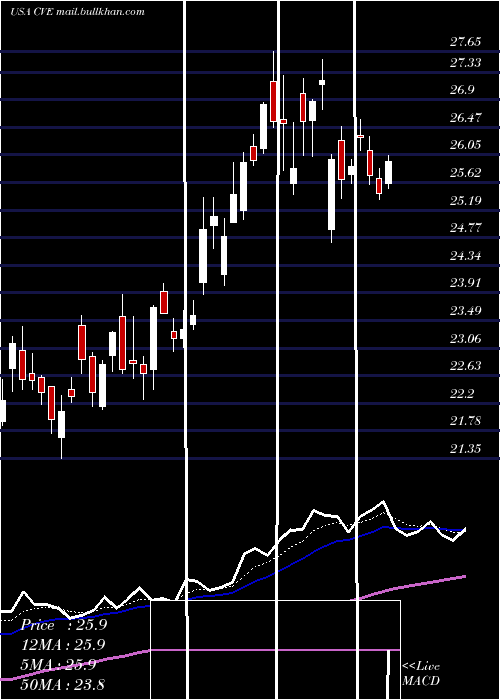This screenshot has height=700, width=500.
Task: Select the lowest candle with wick touching 21.35
Action: point(61,424)
